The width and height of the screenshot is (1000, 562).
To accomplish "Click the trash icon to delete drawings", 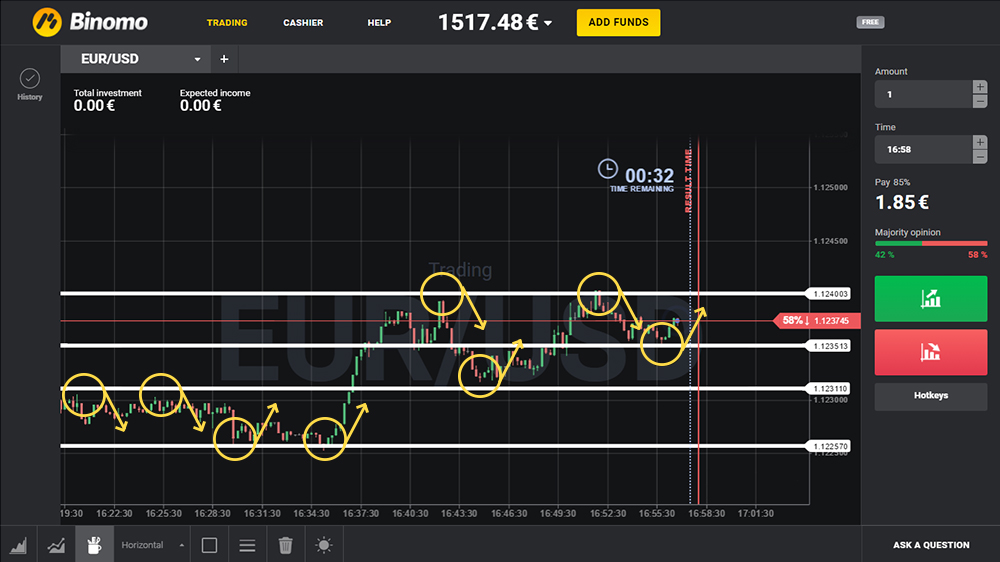I will coord(286,545).
